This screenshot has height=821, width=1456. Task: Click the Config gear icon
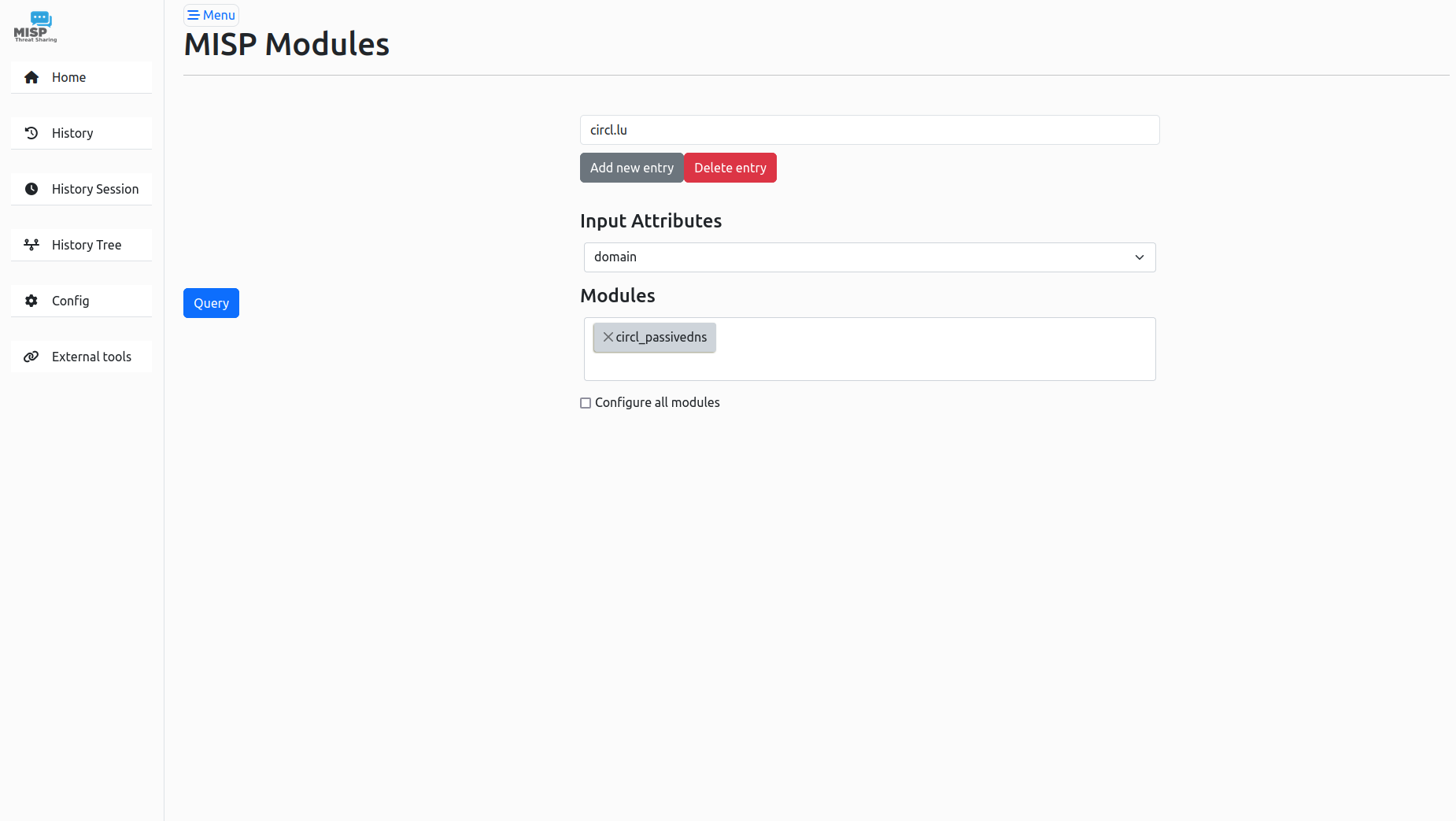(x=31, y=301)
